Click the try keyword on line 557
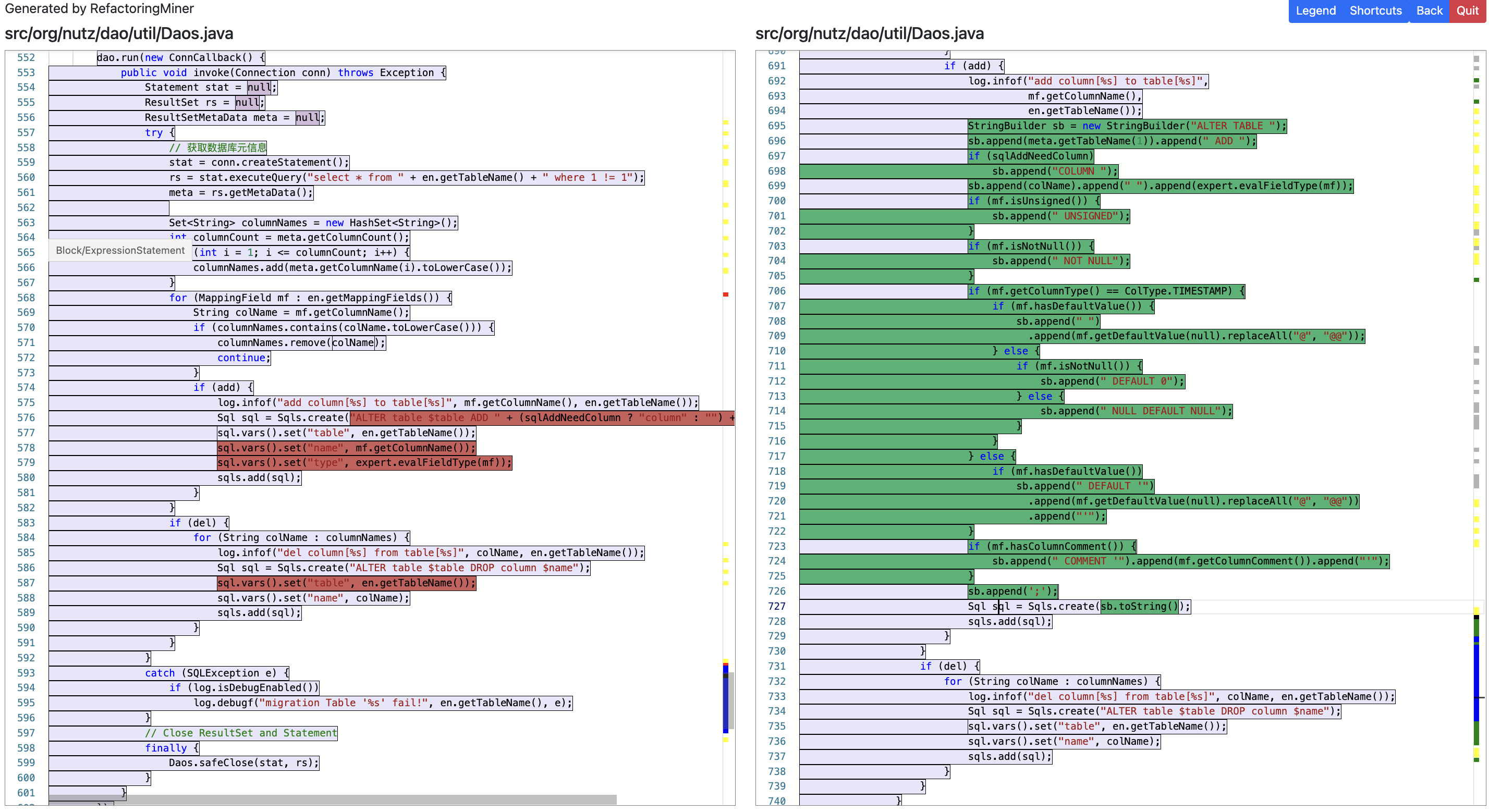Screen dimensions: 1489x812 [153, 132]
